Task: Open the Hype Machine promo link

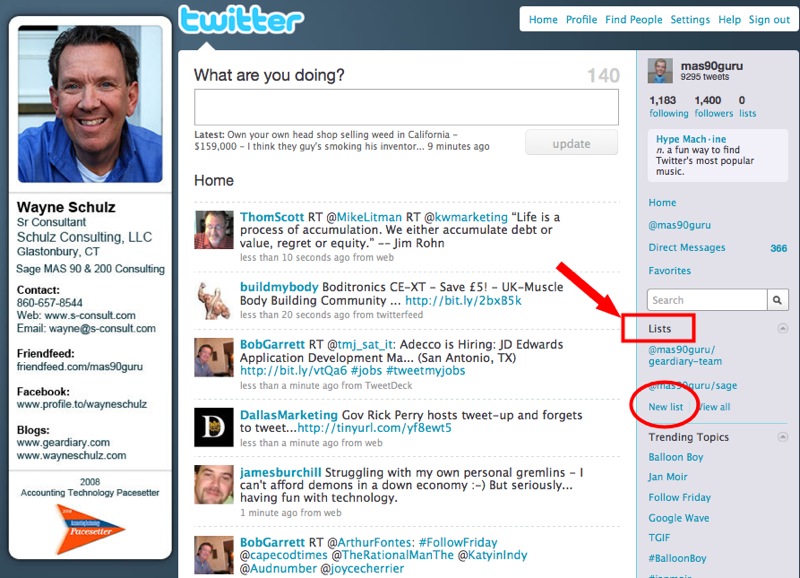Action: [x=691, y=139]
